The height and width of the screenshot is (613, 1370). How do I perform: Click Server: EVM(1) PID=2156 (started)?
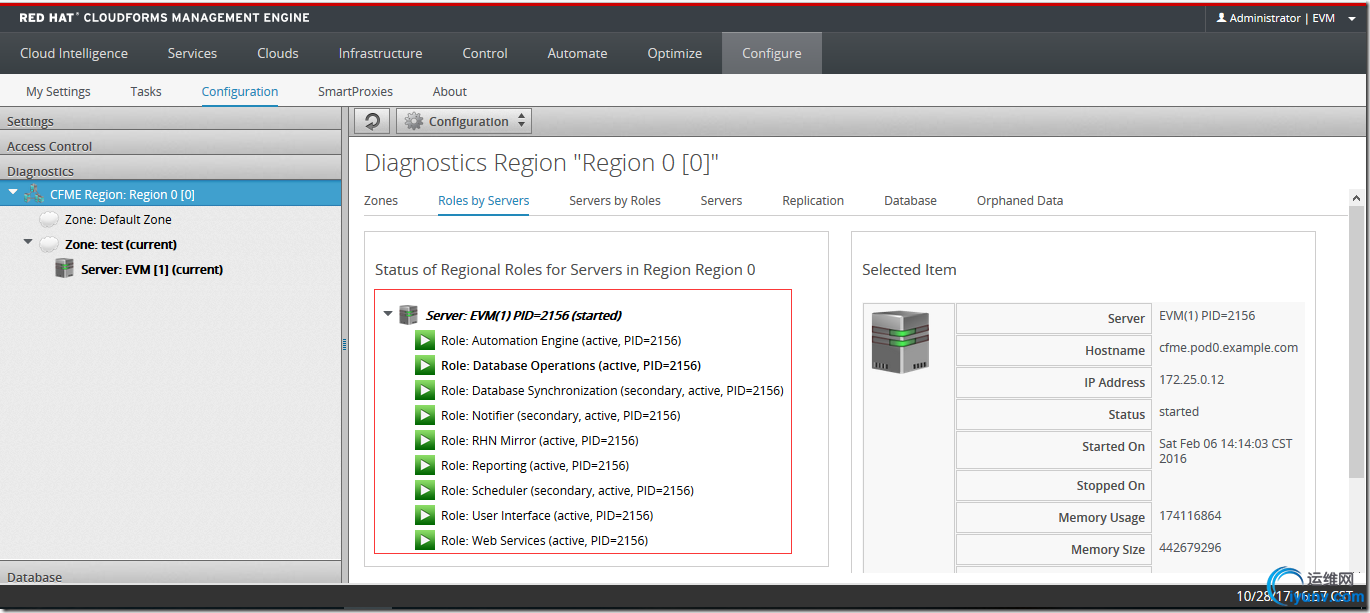click(x=524, y=315)
